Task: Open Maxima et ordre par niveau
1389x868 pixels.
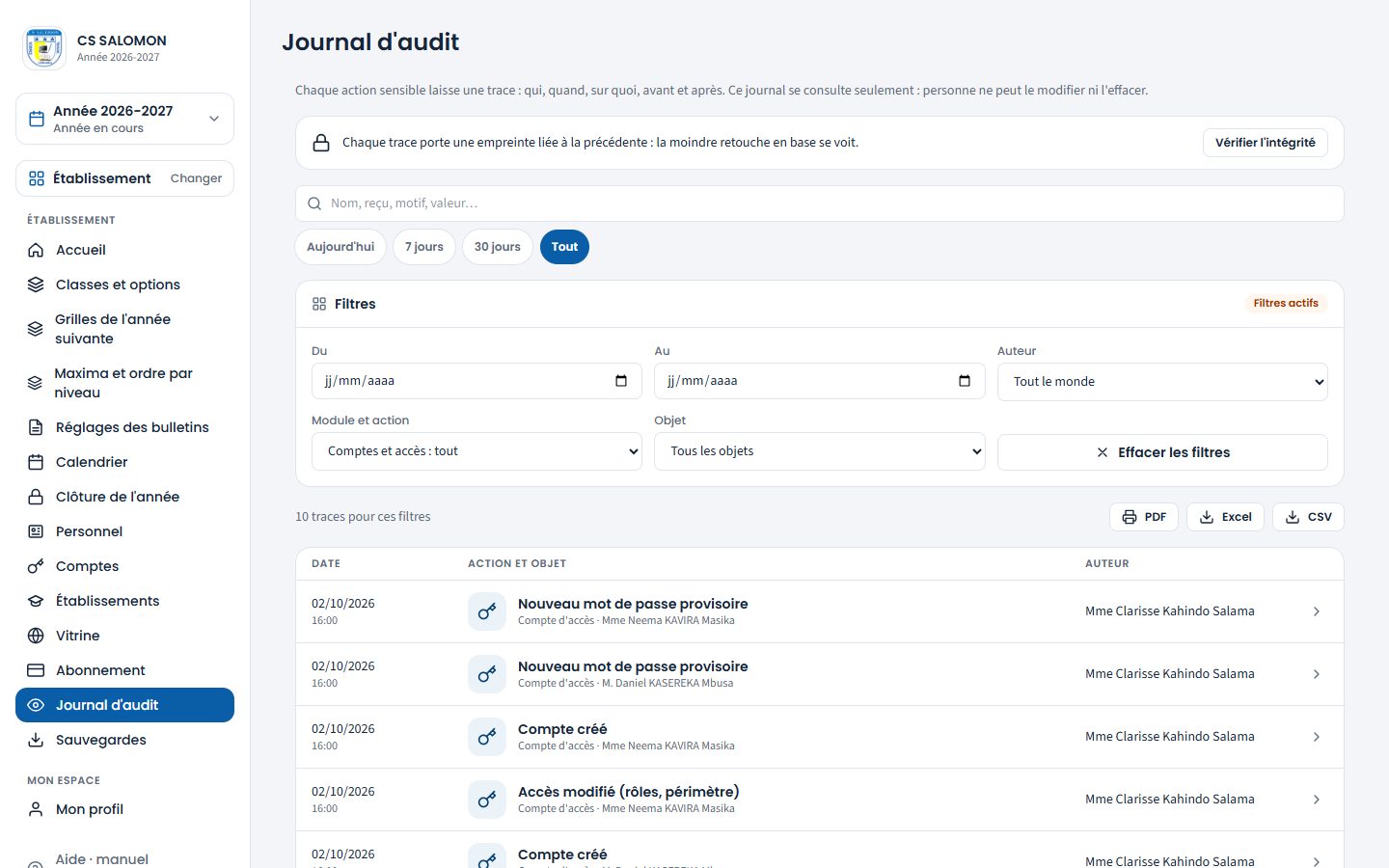Action: click(x=124, y=383)
